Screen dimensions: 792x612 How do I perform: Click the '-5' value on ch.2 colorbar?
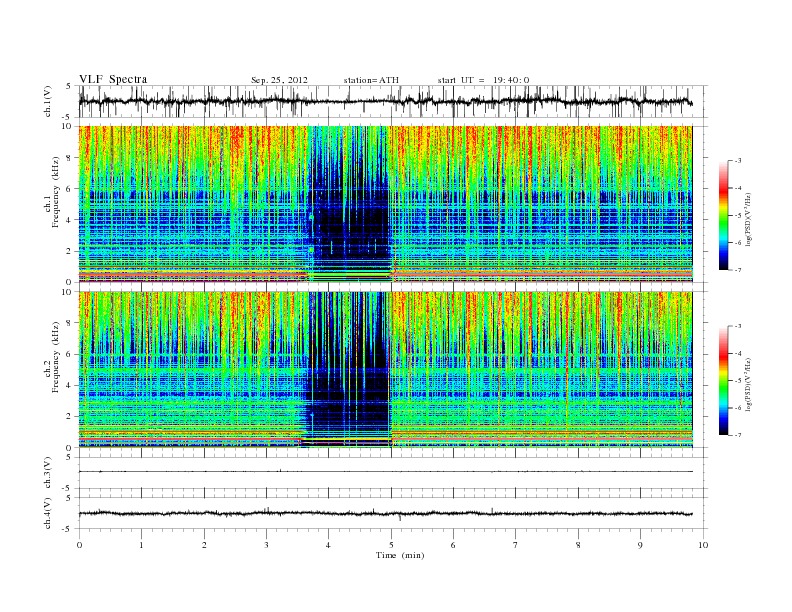pyautogui.click(x=738, y=380)
